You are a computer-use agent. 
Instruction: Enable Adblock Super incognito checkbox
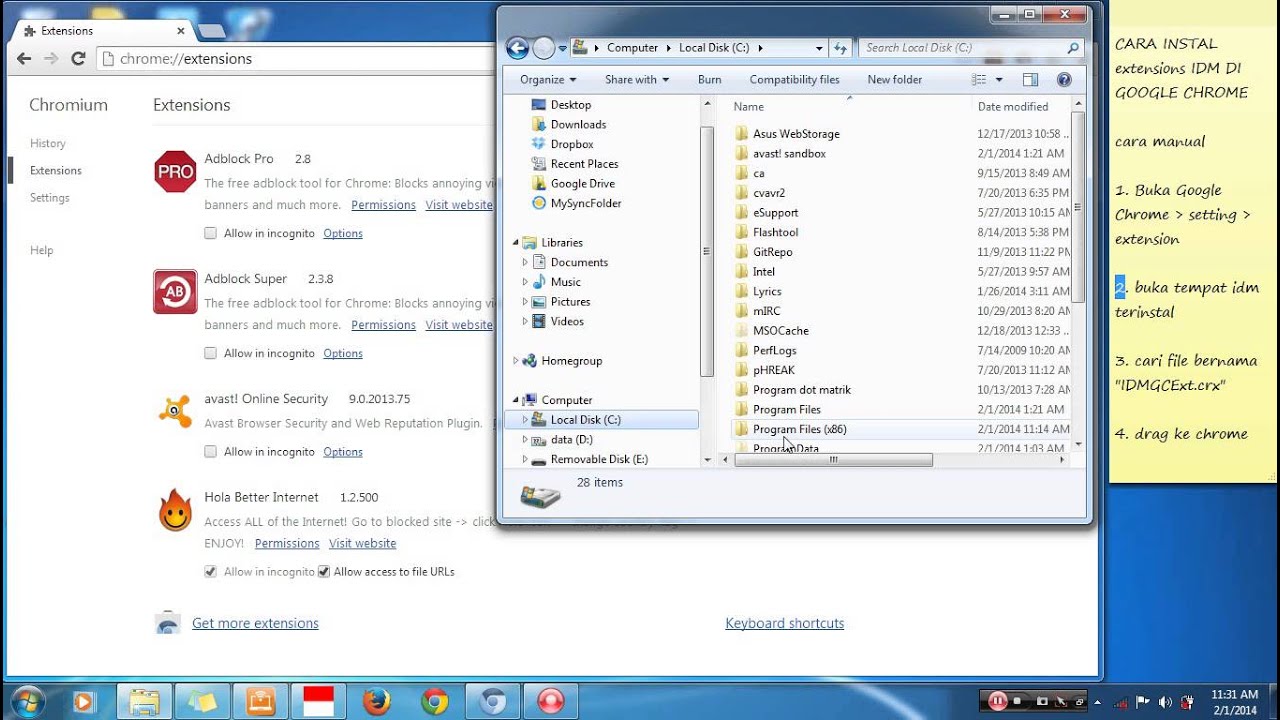click(210, 353)
